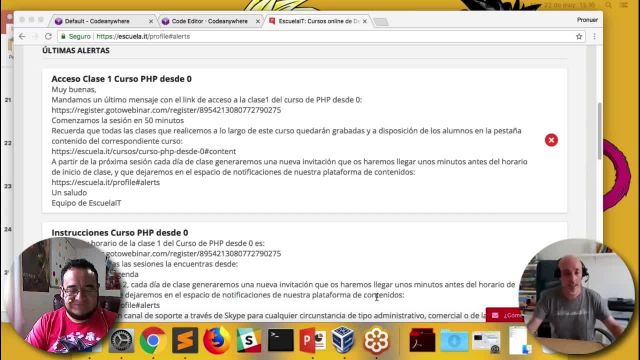
Task: Click the Instrucciones Curso PHP desde 0 heading
Action: [120, 233]
